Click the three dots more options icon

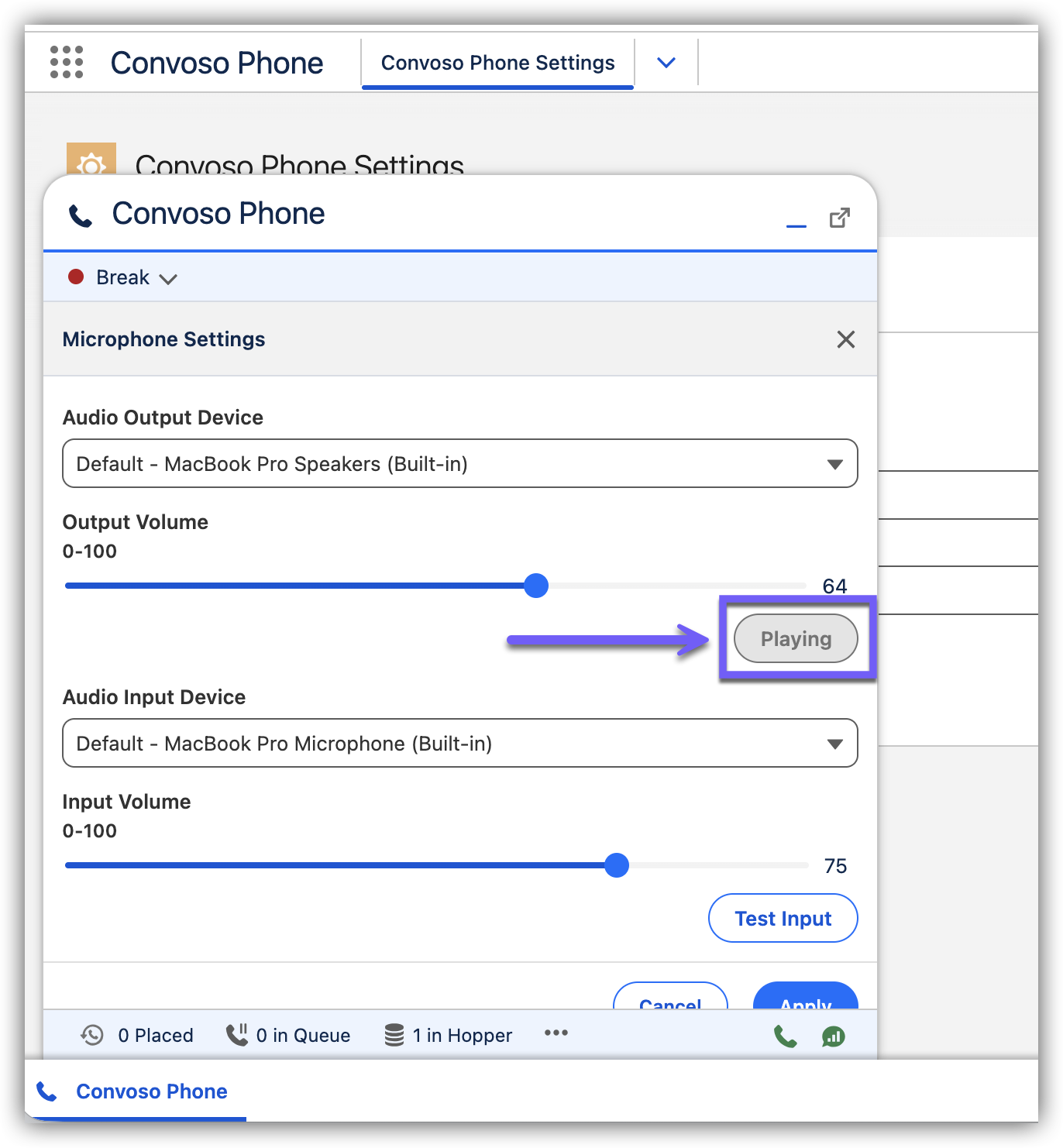coord(556,1033)
